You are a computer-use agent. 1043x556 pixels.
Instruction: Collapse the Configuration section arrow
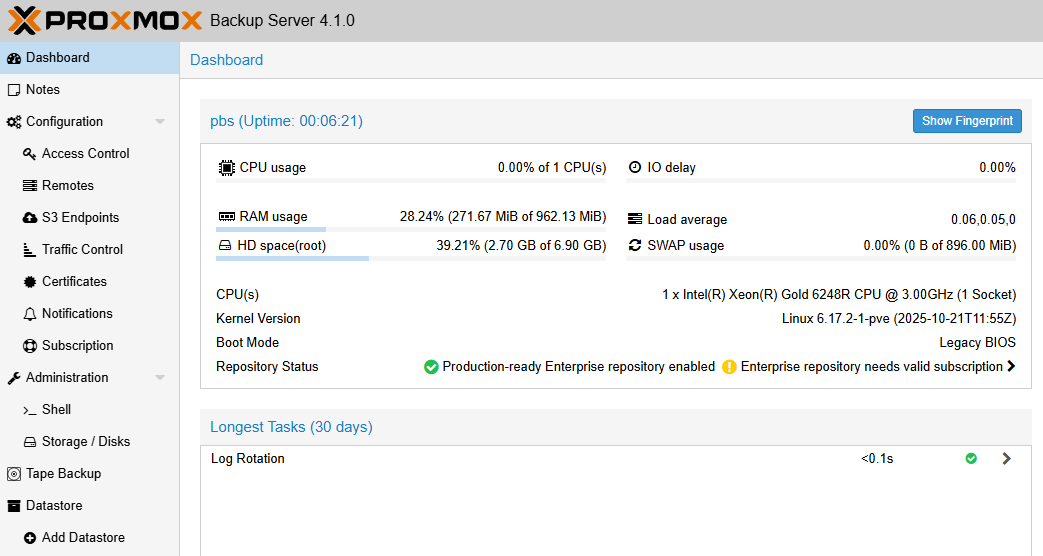pyautogui.click(x=160, y=122)
